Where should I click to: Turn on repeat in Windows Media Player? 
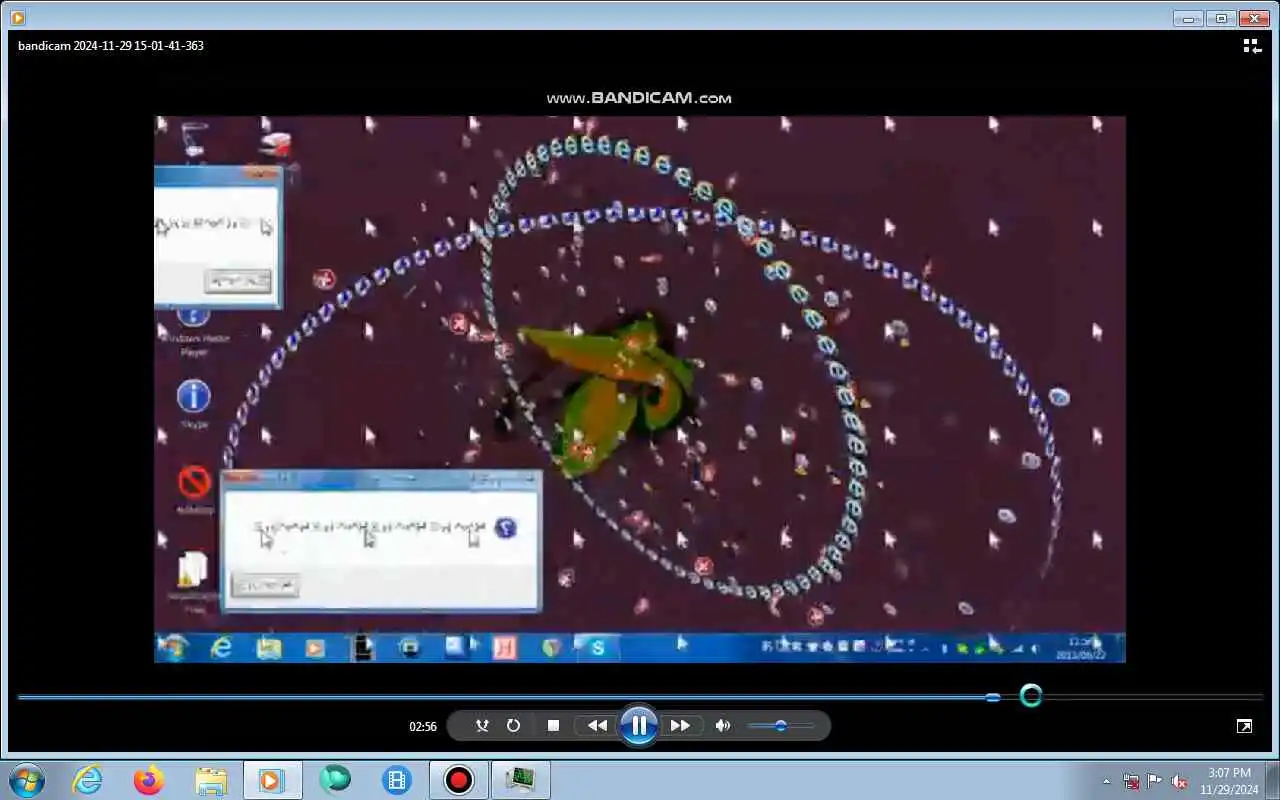513,726
